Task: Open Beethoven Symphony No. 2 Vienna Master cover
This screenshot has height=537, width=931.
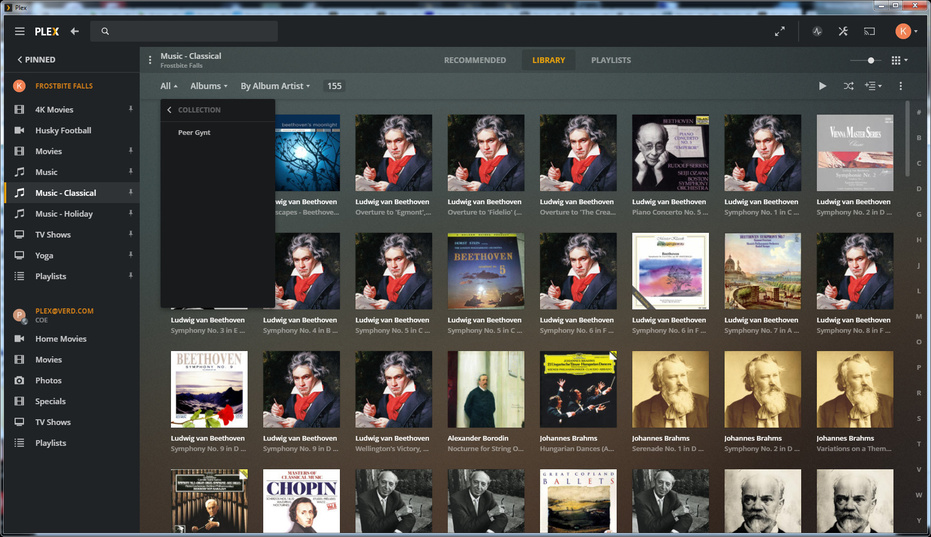Action: [855, 153]
